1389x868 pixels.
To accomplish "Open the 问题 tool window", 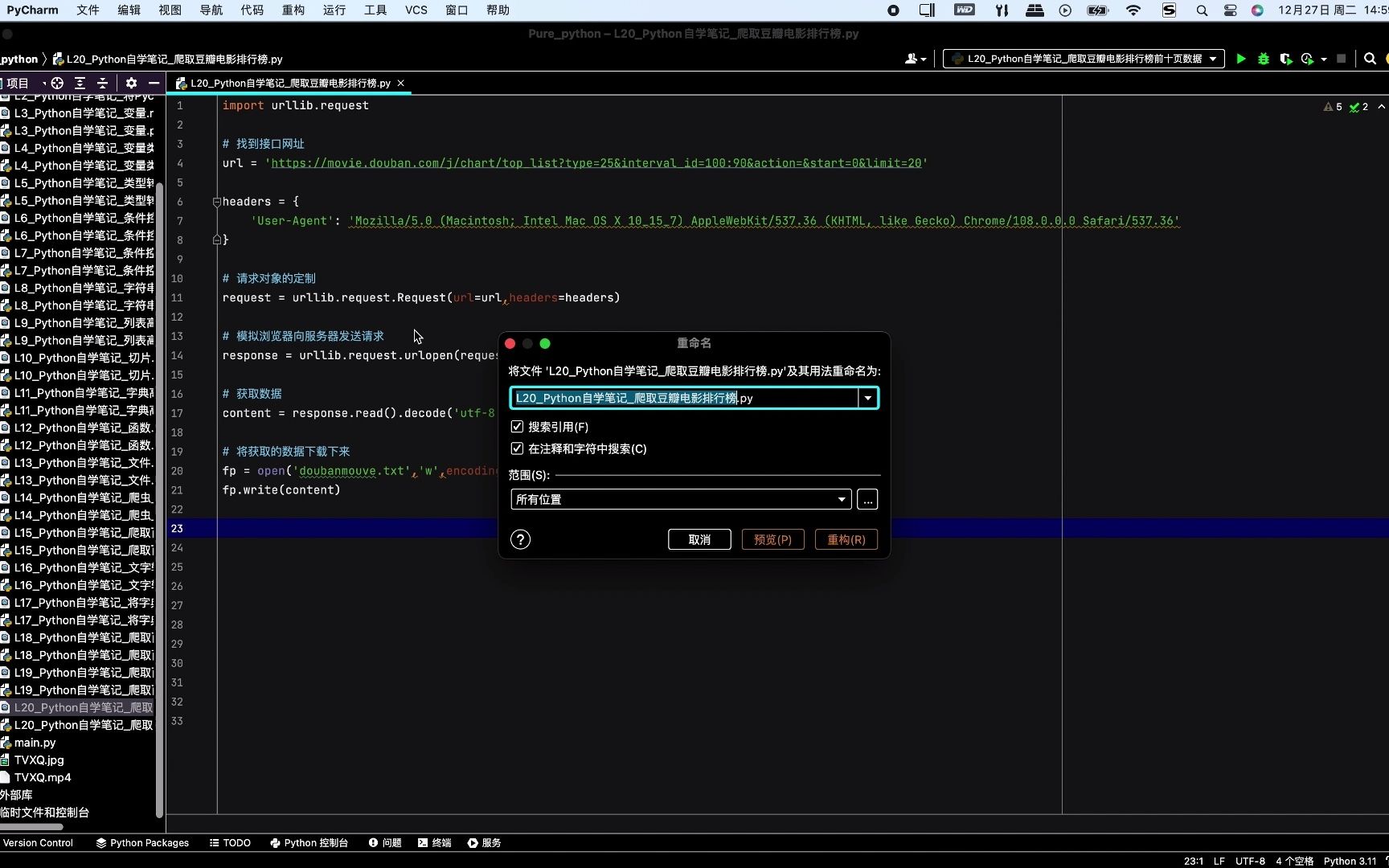I will 385,843.
